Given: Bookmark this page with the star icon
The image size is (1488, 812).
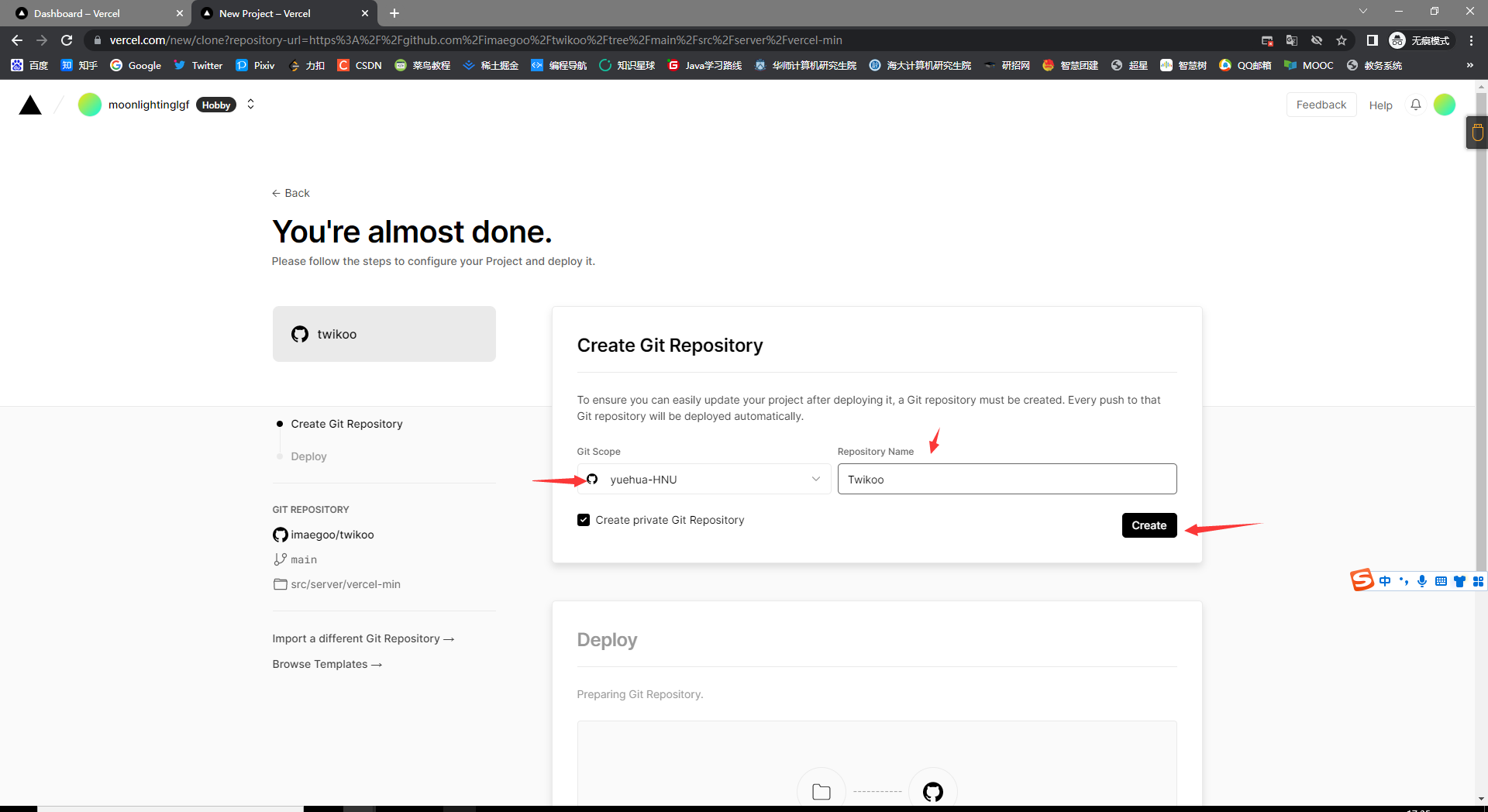Looking at the screenshot, I should tap(1342, 40).
